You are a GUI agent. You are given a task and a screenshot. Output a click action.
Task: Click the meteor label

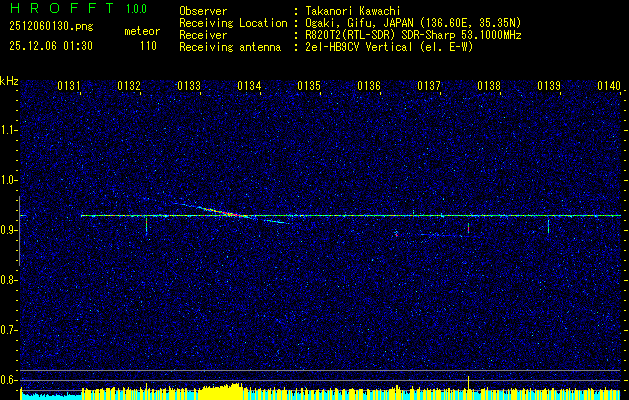click(x=142, y=31)
